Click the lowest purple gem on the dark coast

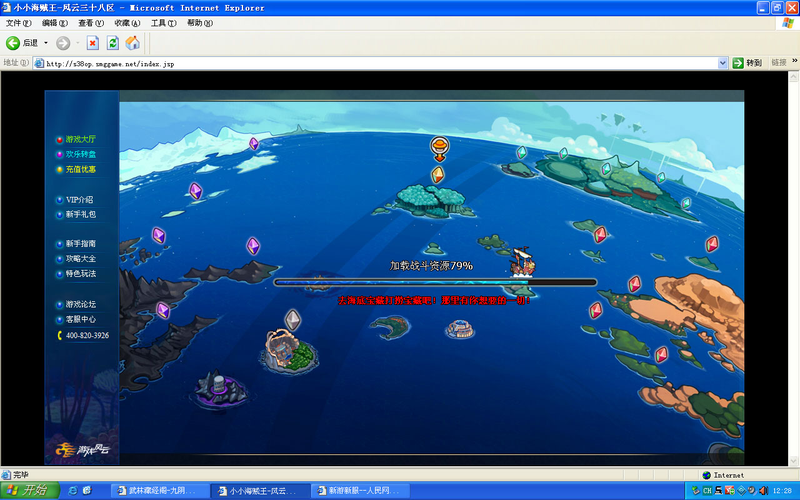[163, 310]
